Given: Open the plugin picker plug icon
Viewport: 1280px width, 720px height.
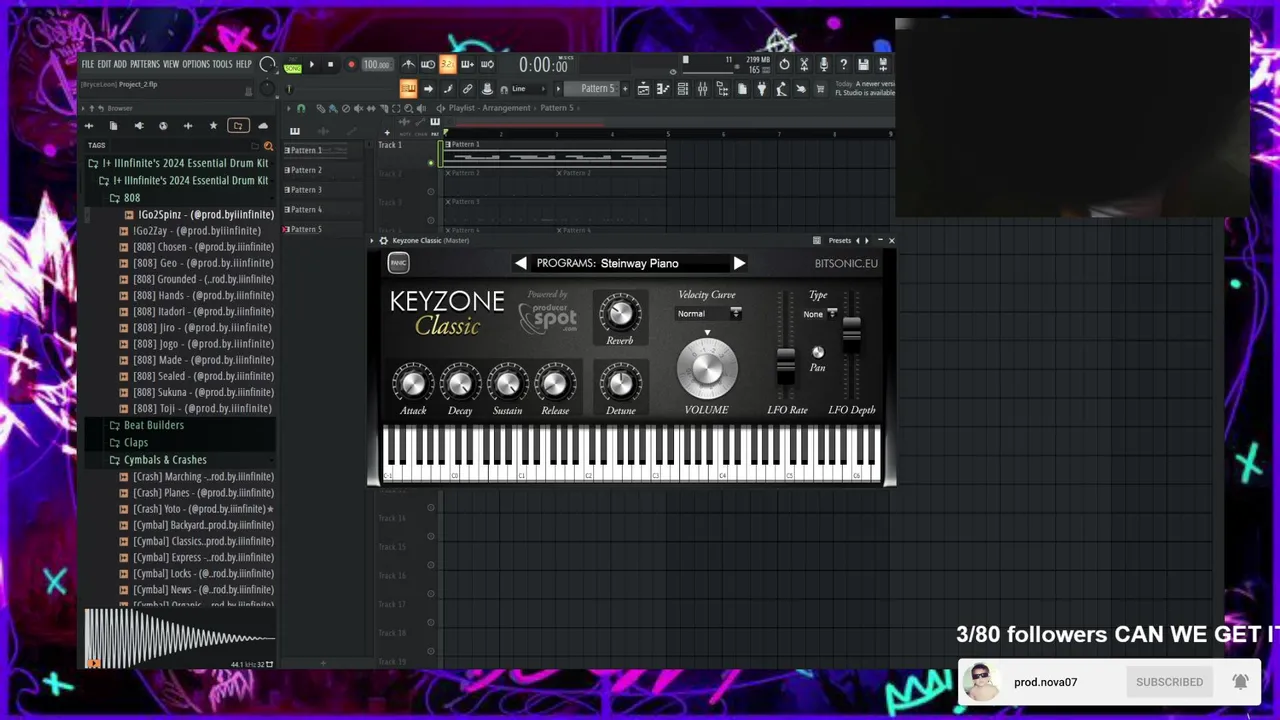Looking at the screenshot, I should pyautogui.click(x=761, y=89).
